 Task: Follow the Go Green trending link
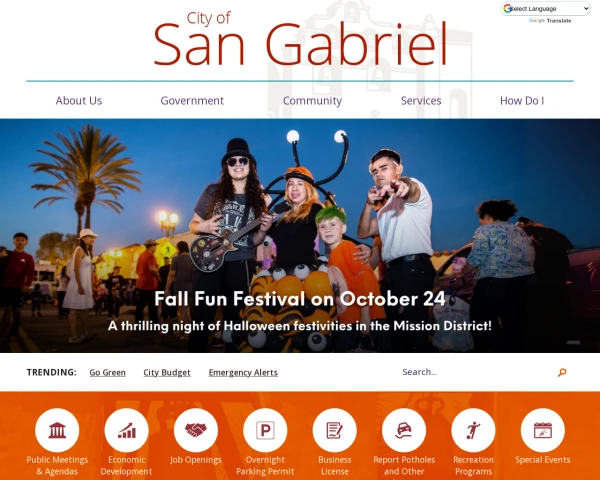108,372
